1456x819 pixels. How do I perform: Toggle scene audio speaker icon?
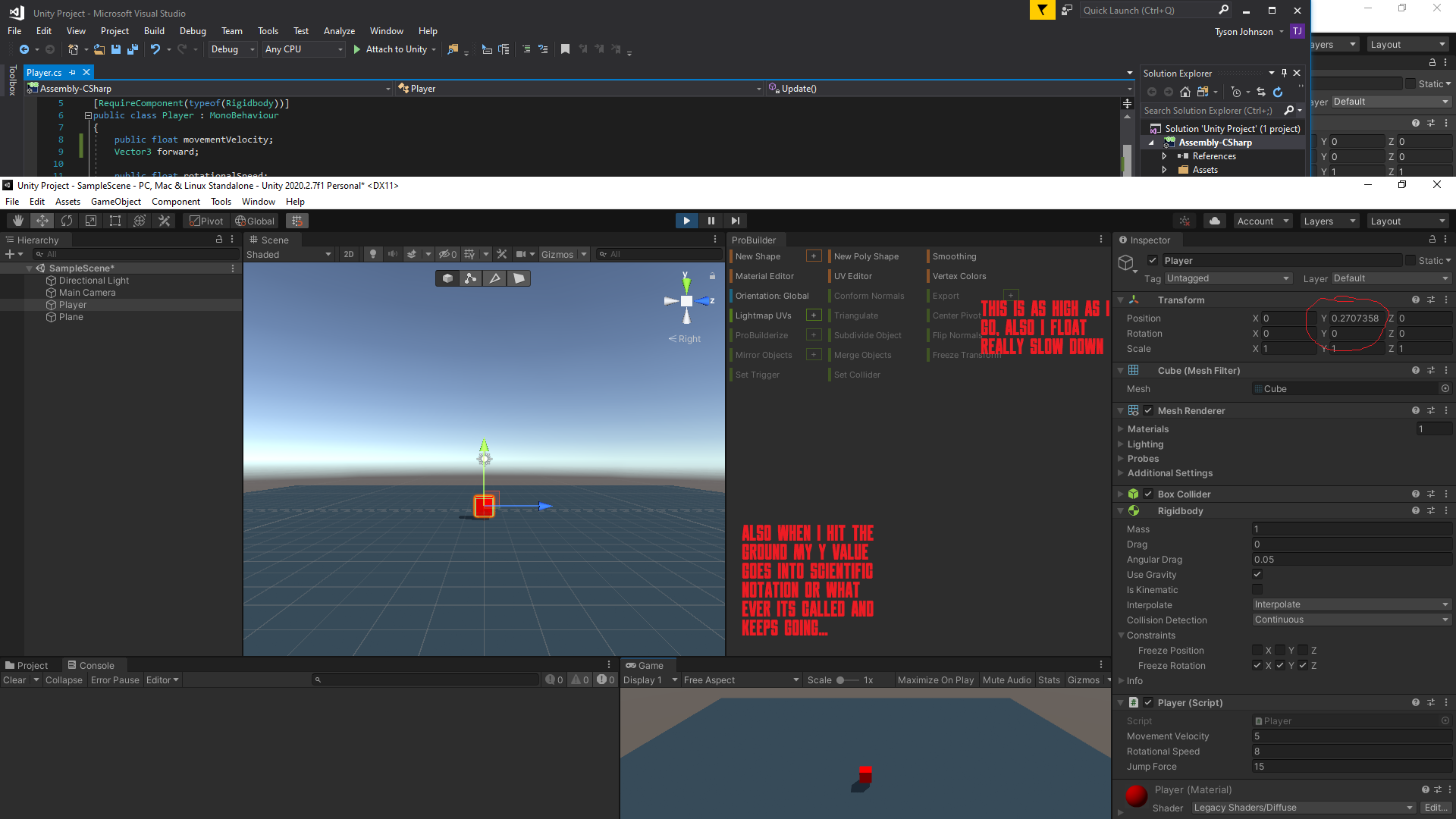(x=392, y=254)
